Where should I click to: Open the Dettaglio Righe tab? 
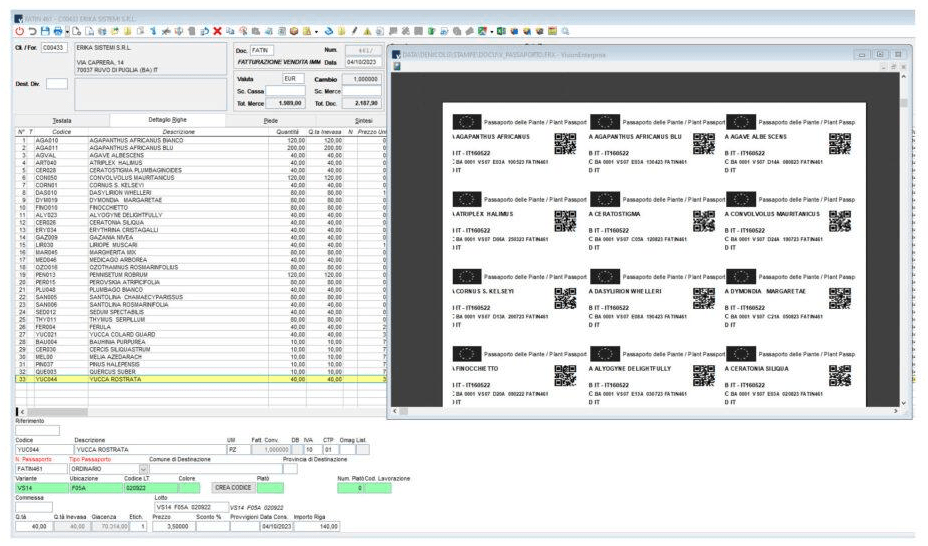(167, 120)
